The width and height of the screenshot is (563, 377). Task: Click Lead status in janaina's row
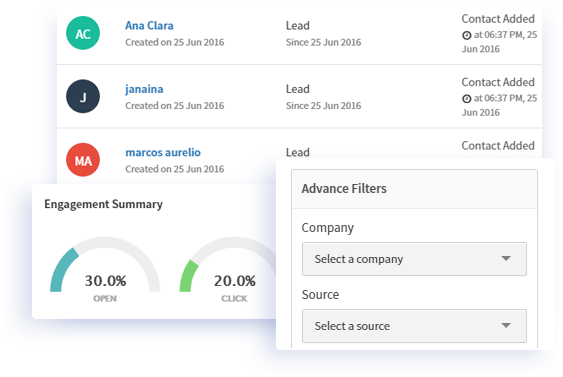[x=298, y=89]
